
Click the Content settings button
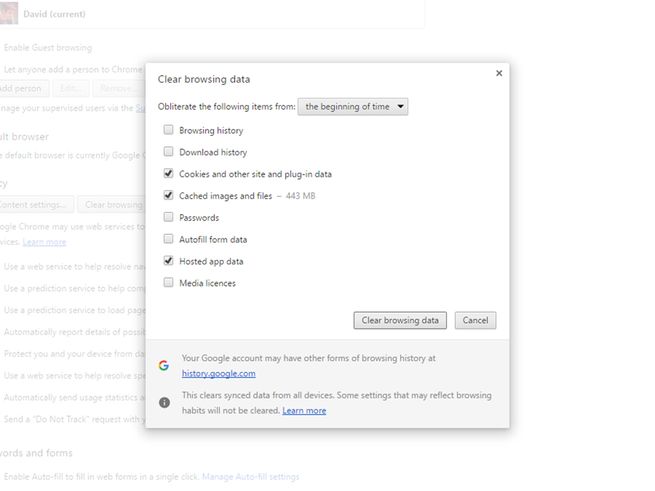tap(35, 205)
